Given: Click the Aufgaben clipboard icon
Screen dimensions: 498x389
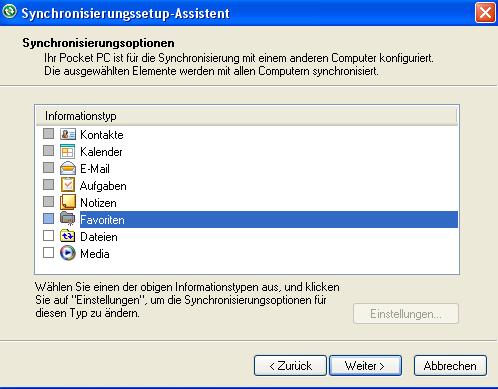Looking at the screenshot, I should (x=68, y=185).
